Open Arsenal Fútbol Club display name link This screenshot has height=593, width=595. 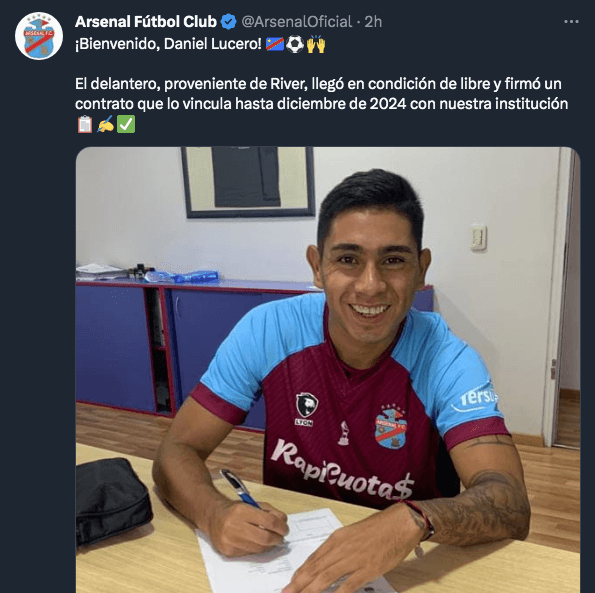pos(146,22)
